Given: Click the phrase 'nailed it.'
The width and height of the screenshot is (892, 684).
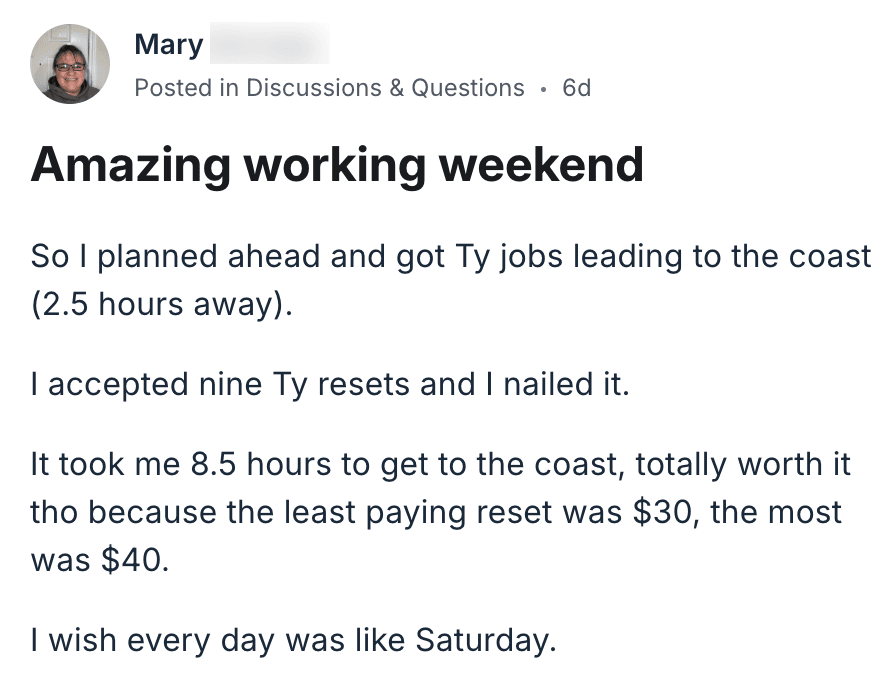Looking at the screenshot, I should point(567,384).
